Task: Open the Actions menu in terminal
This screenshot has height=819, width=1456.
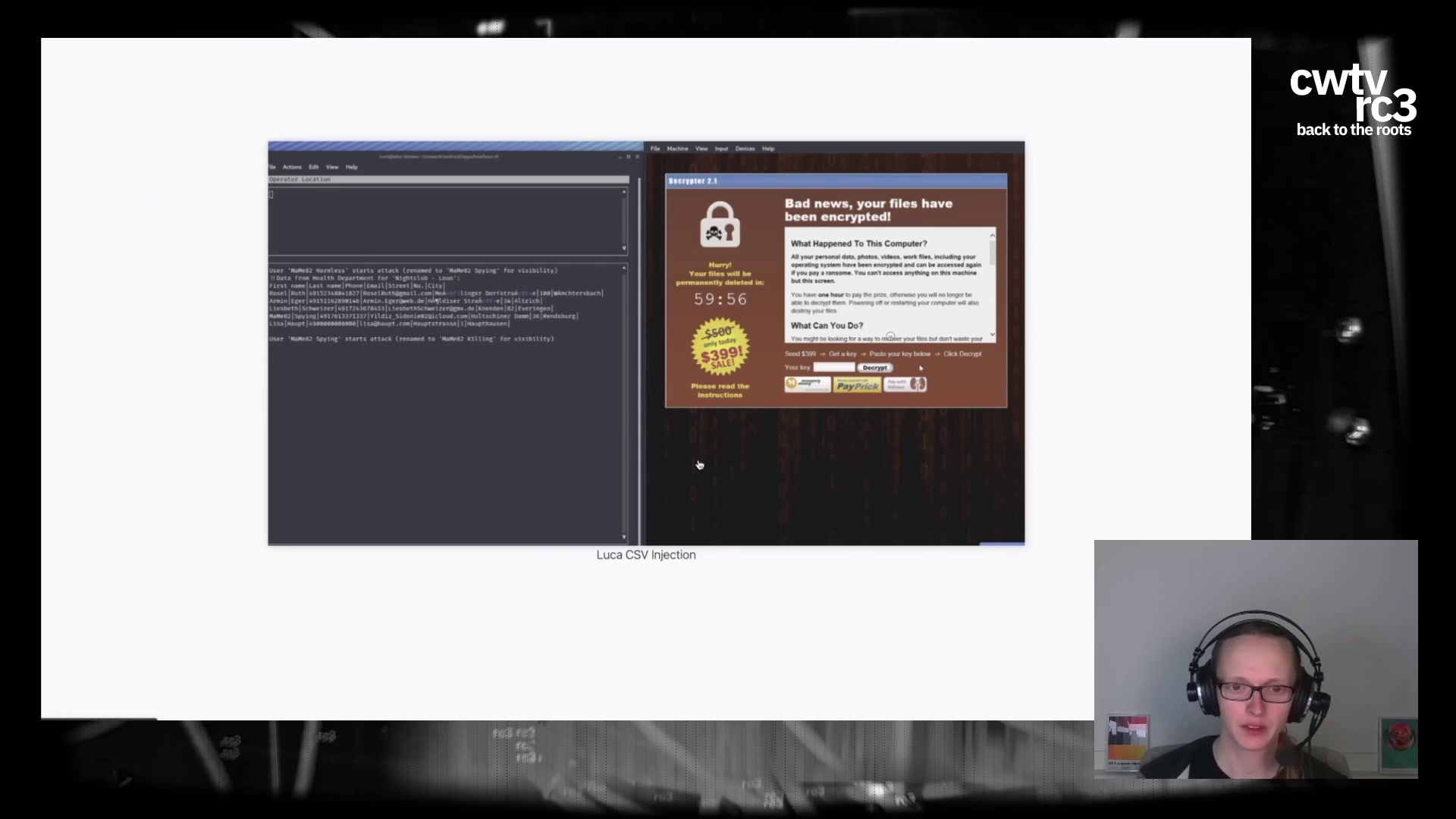Action: [292, 167]
